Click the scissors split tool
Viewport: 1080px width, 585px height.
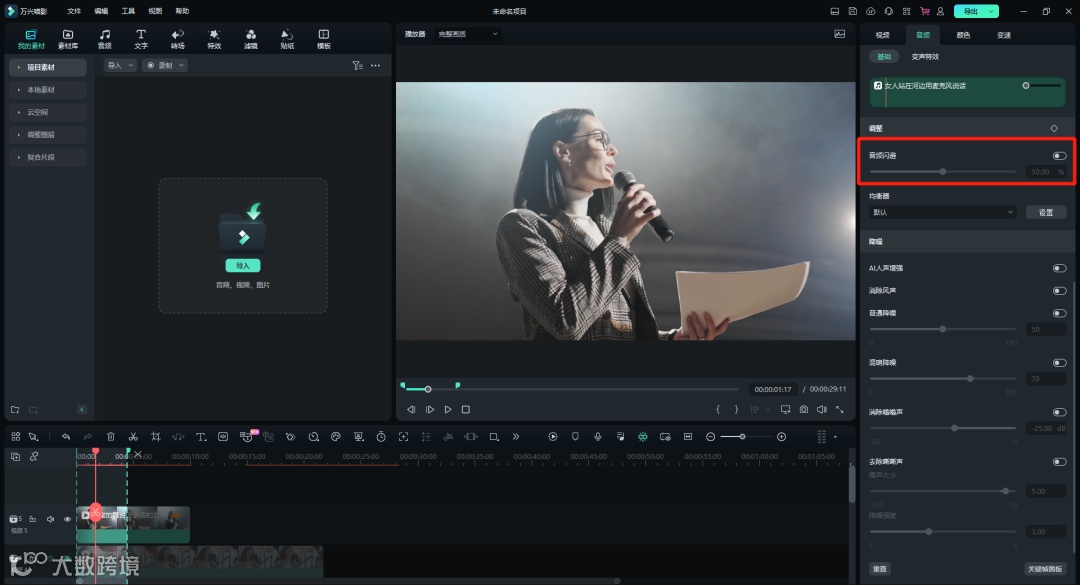[133, 437]
